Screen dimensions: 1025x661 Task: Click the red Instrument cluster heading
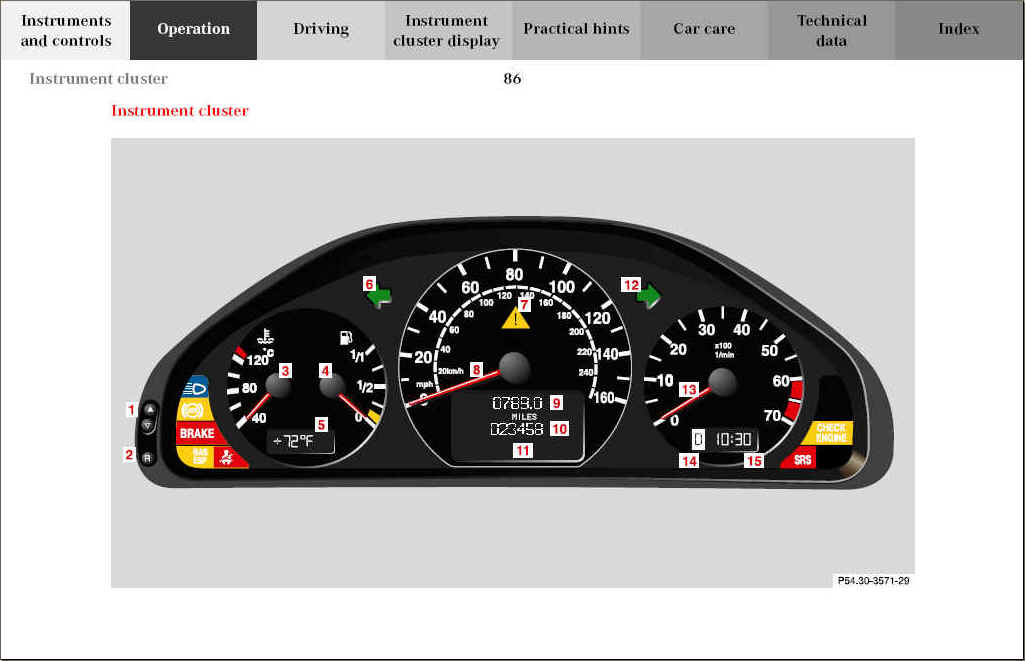[180, 111]
